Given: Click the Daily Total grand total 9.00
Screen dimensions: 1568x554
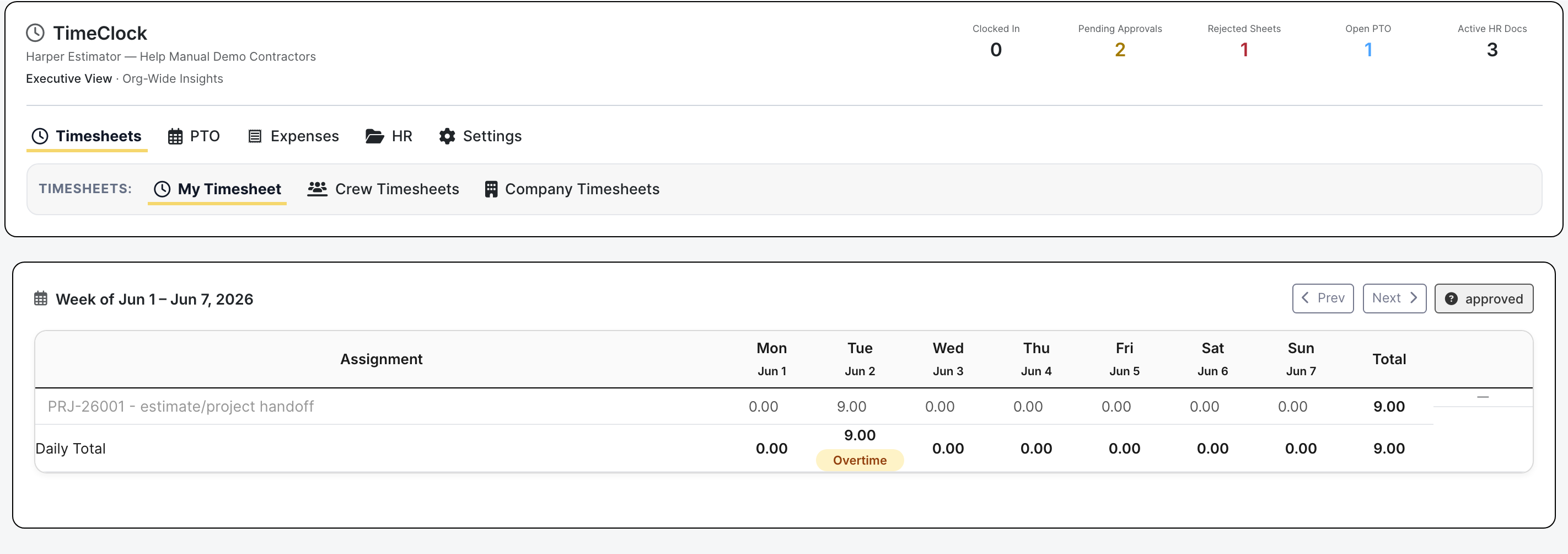Looking at the screenshot, I should pos(1389,449).
